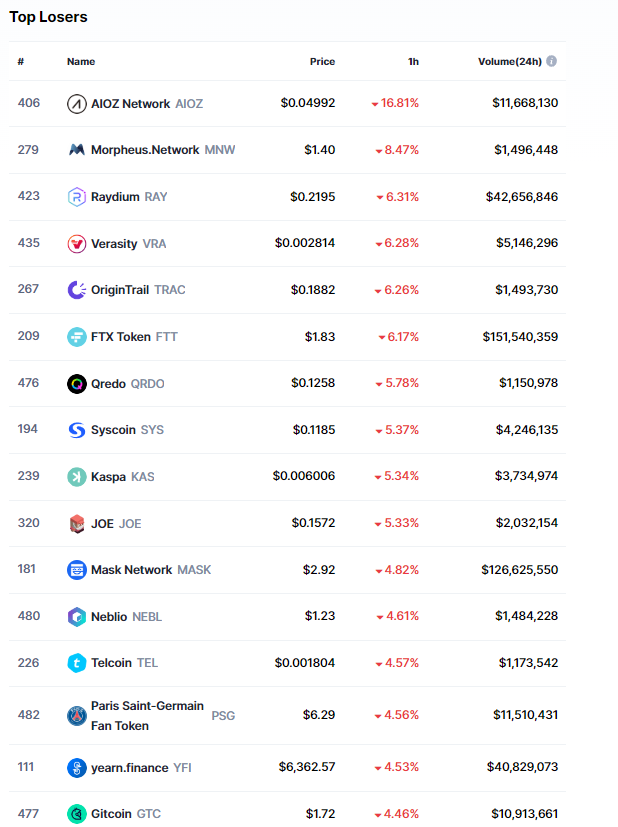Click the FTX Token logo icon
Viewport: 618px width, 827px height.
[x=77, y=336]
